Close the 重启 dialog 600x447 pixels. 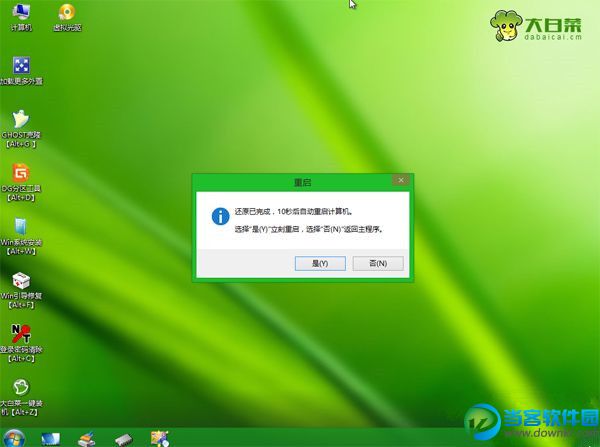pos(401,180)
